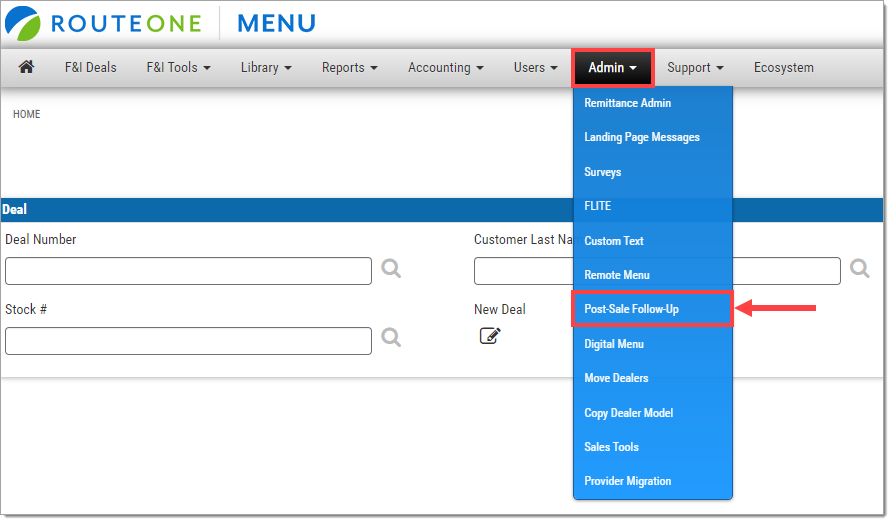Expand the Accounting dropdown

(x=446, y=68)
